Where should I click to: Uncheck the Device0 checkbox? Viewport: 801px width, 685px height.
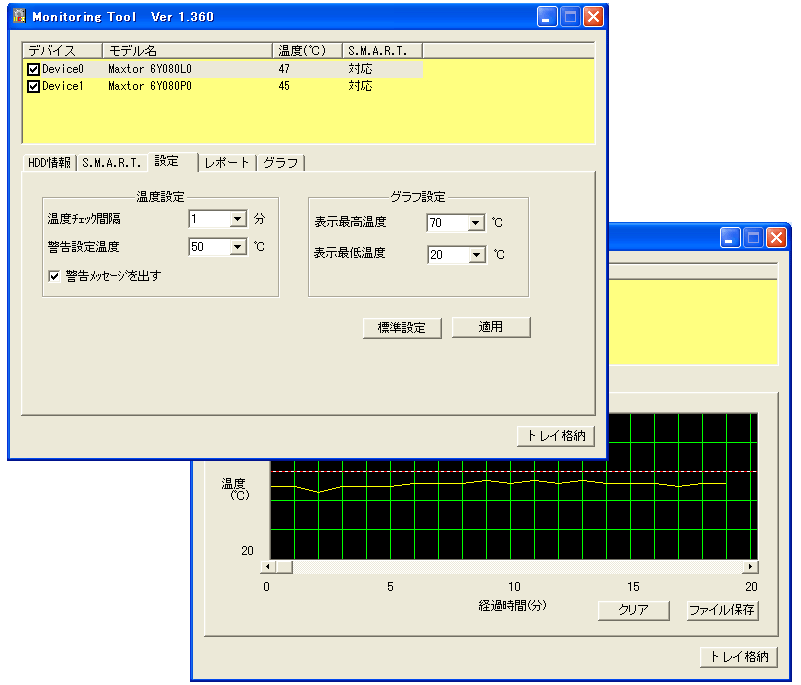pyautogui.click(x=34, y=69)
